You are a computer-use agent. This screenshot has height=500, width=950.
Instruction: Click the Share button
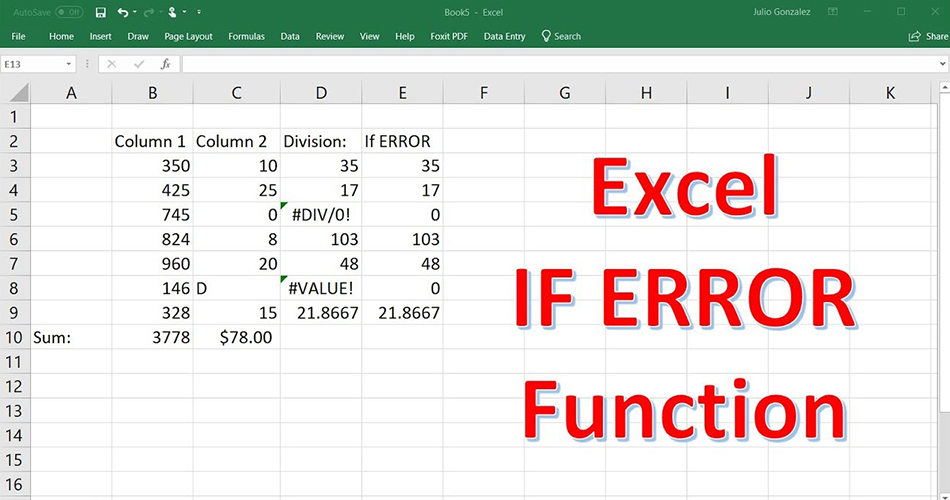click(x=929, y=36)
